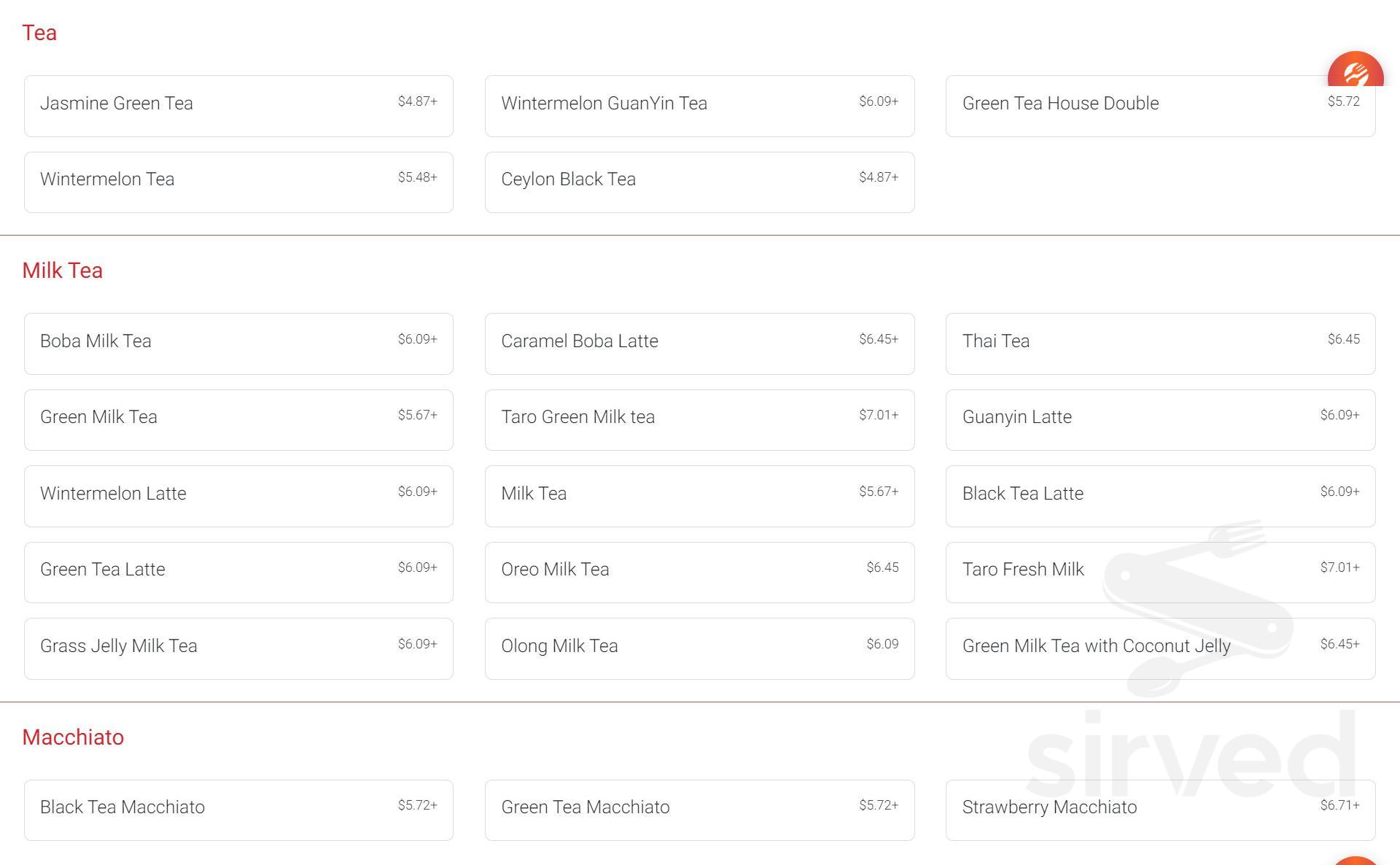Pick the Caramel Boba Latte

(x=699, y=344)
